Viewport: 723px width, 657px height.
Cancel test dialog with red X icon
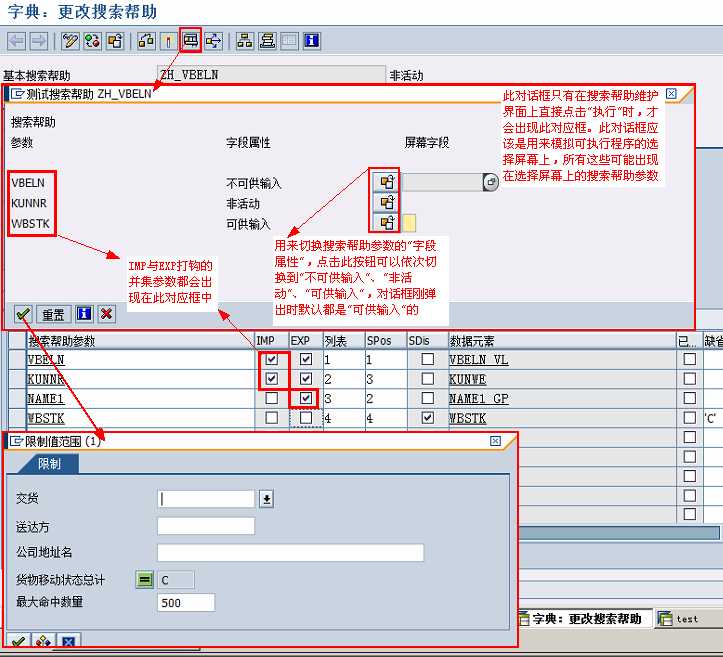[106, 314]
